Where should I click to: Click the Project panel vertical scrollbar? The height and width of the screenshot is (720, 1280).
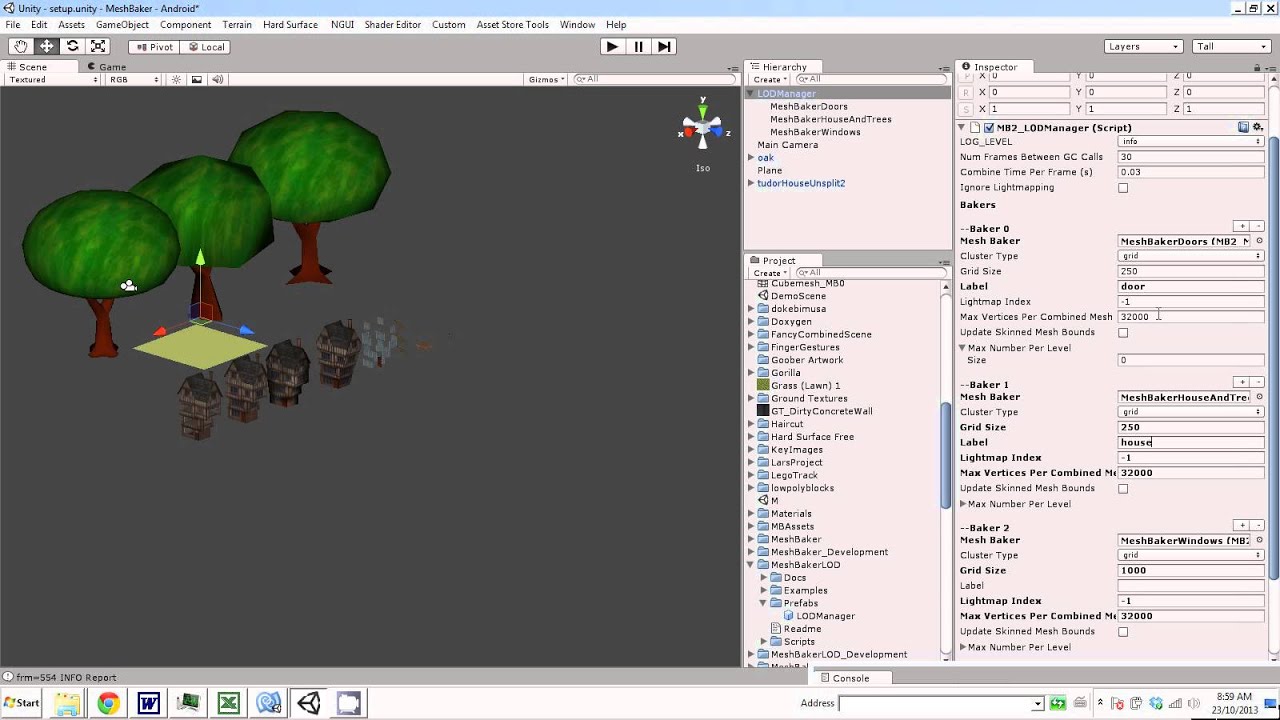pos(946,458)
